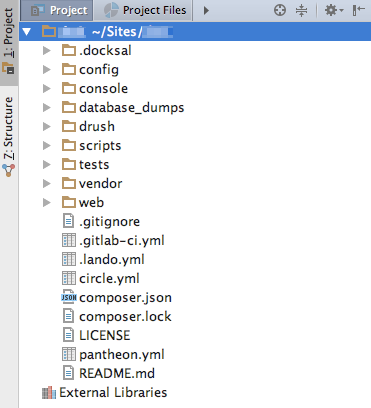The image size is (371, 408).
Task: Click the .gitlab-ci.yml YAML file icon
Action: (x=69, y=240)
